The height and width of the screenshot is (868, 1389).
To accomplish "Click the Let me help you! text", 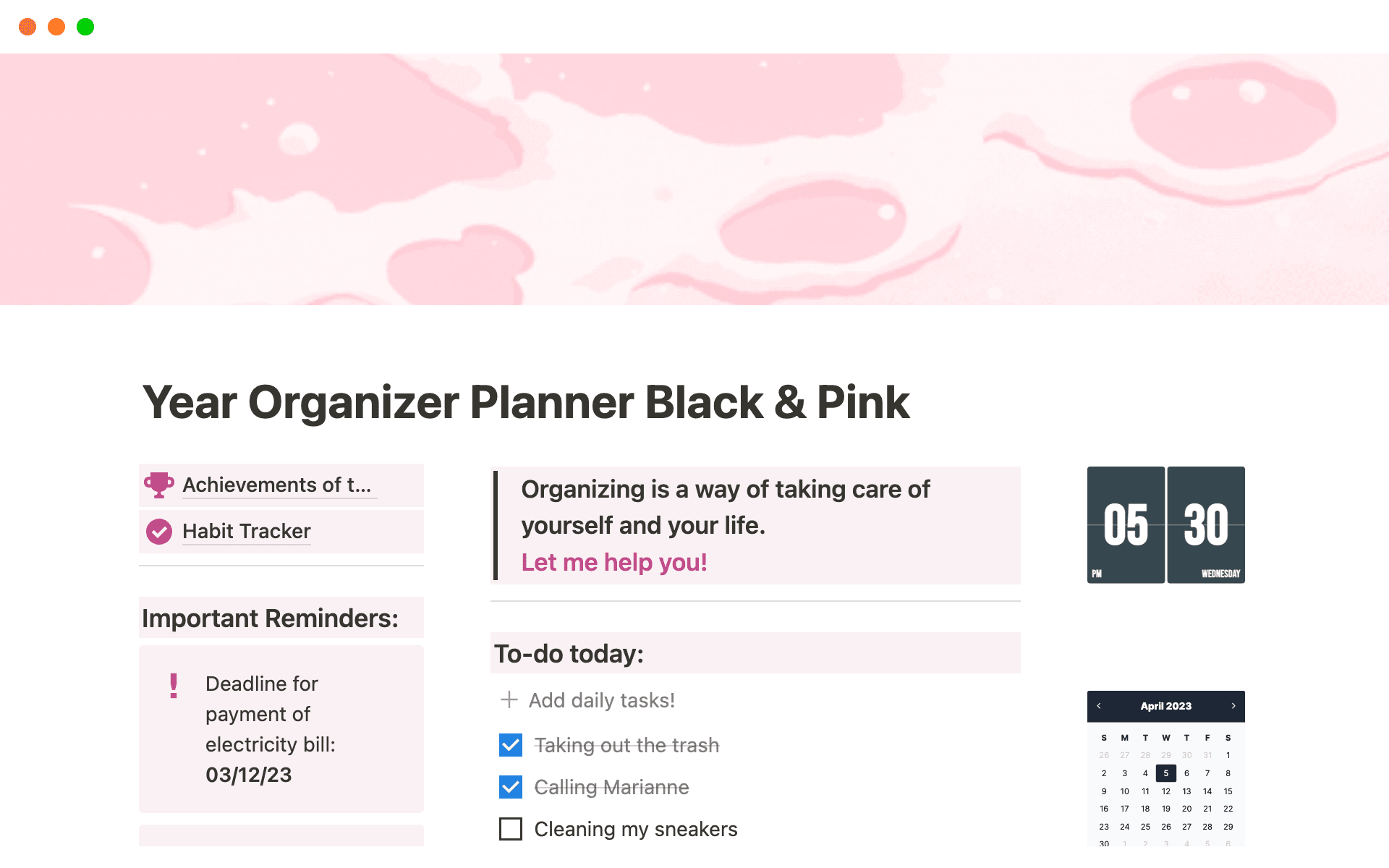I will point(613,562).
